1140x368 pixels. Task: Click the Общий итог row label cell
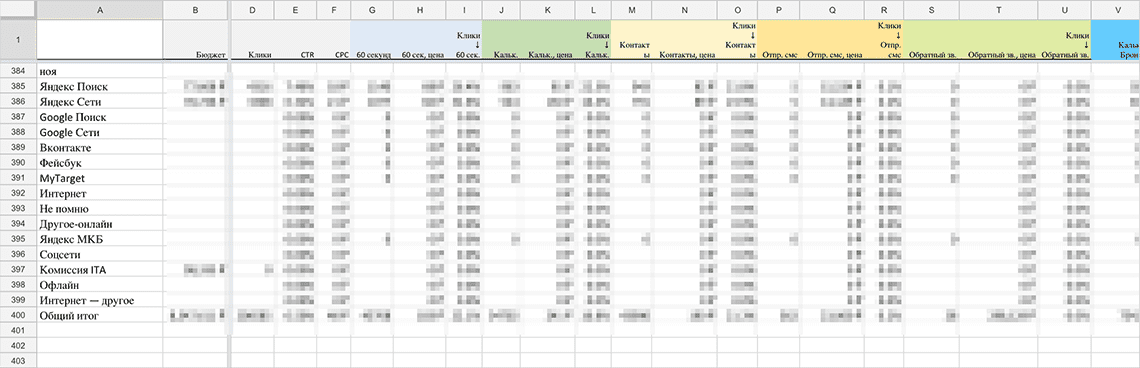(x=100, y=316)
